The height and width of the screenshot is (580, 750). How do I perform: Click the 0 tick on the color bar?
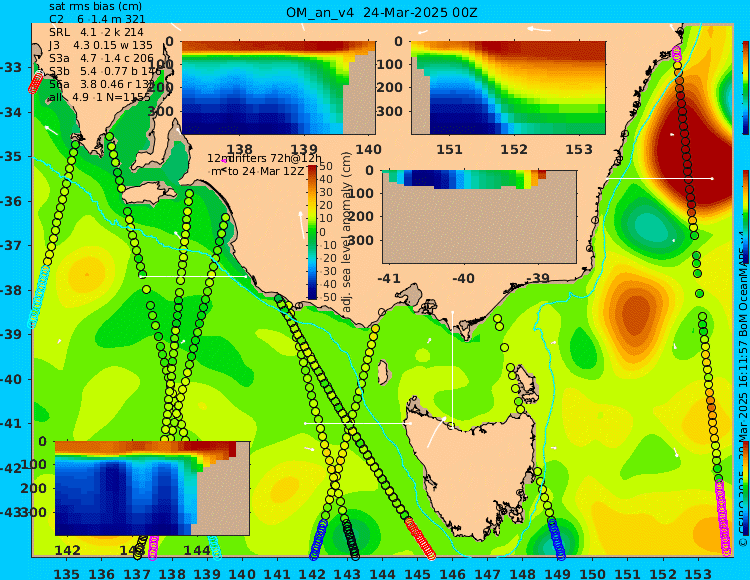pyautogui.click(x=322, y=232)
